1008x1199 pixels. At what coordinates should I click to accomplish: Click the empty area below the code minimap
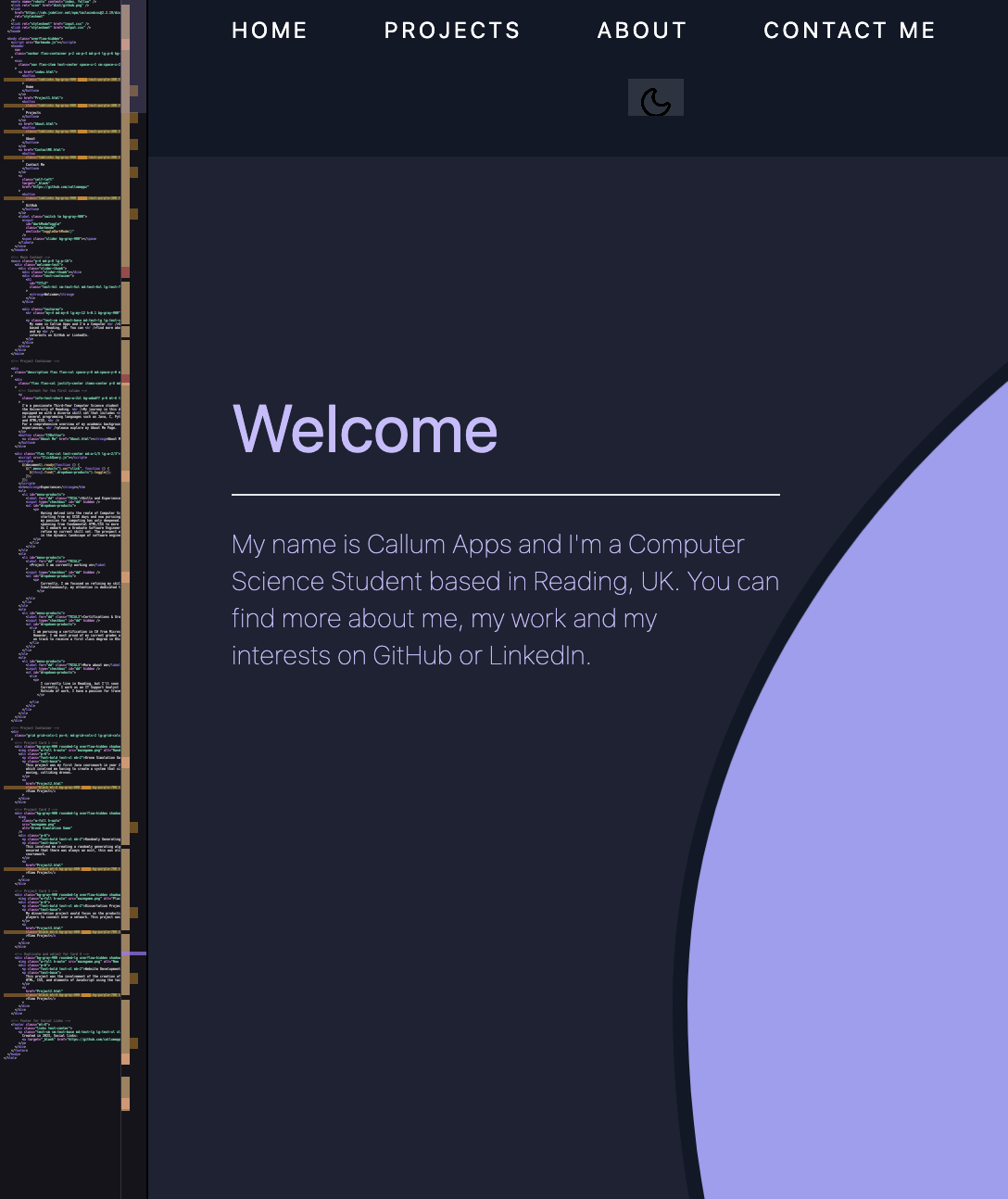click(x=60, y=1140)
